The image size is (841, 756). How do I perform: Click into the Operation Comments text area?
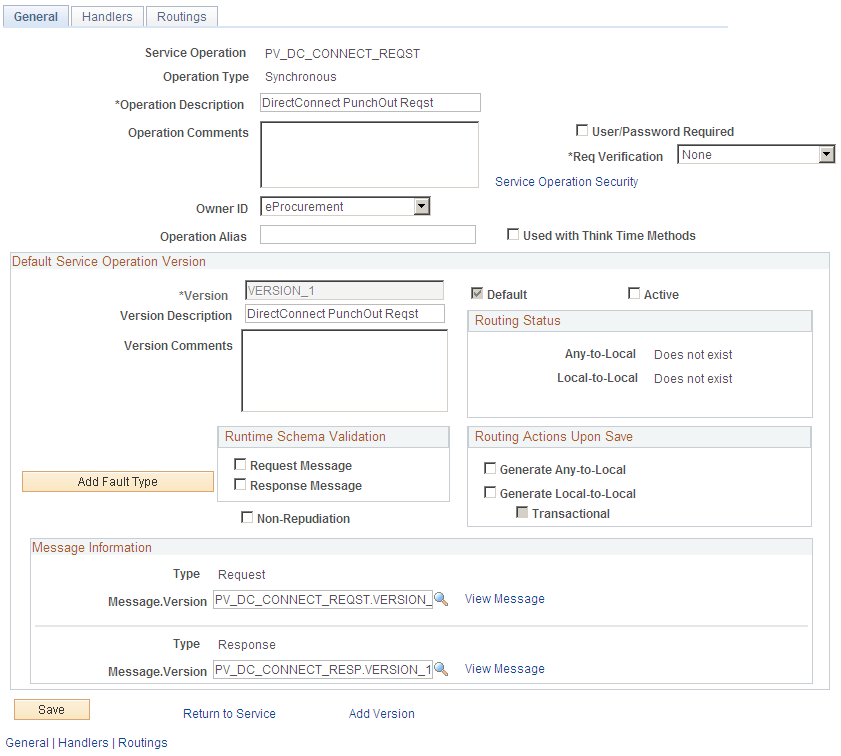click(369, 154)
